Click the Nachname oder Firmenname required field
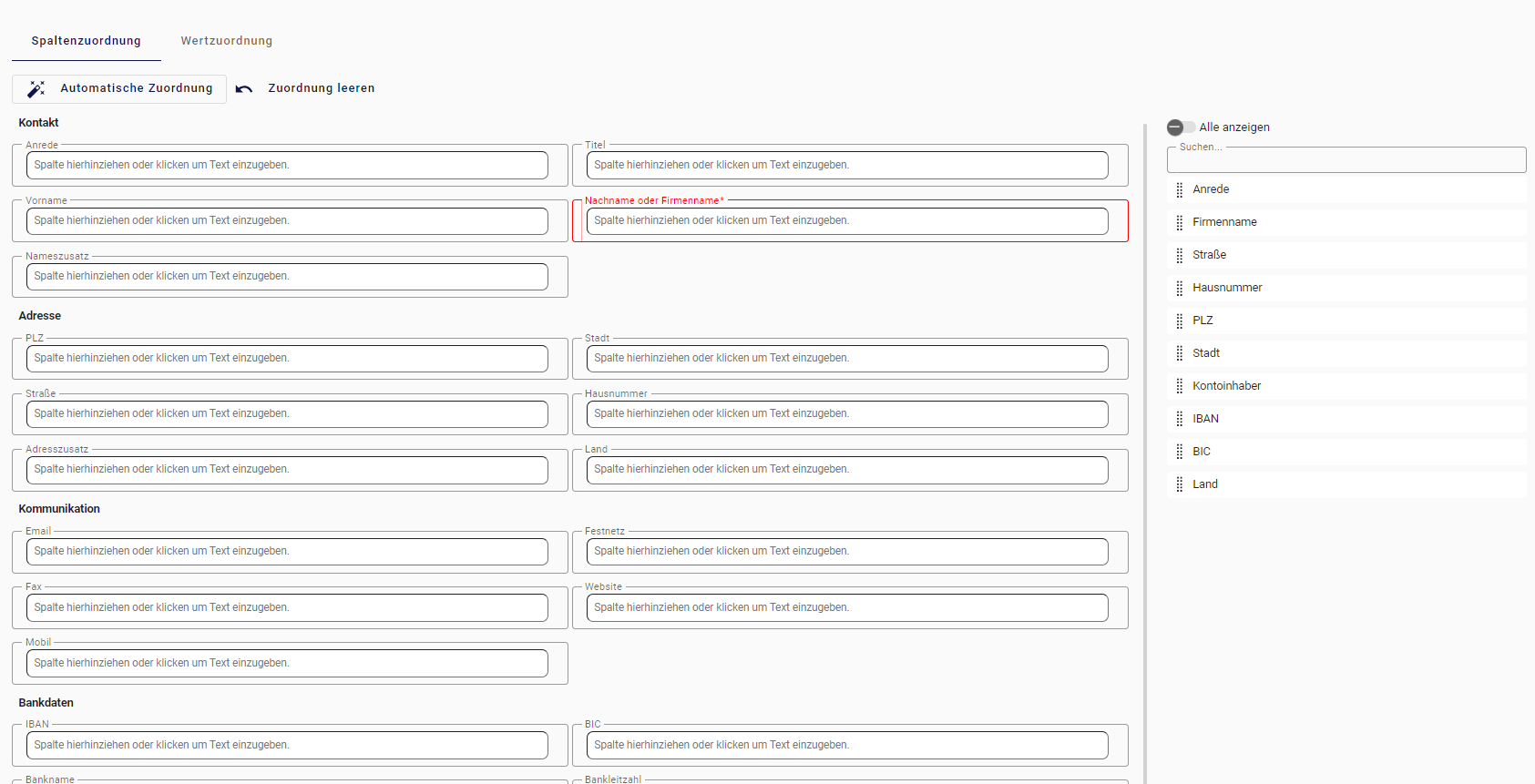Viewport: 1535px width, 784px height. (847, 220)
